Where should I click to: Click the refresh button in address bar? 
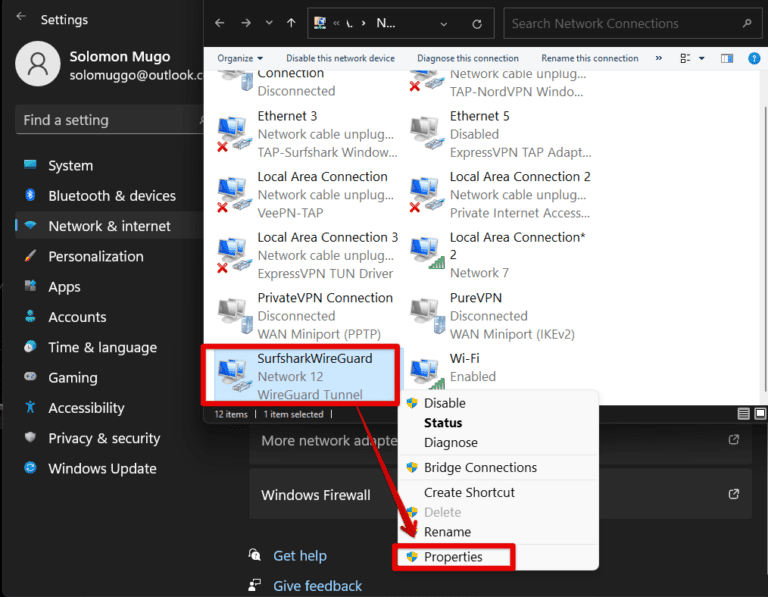(477, 23)
